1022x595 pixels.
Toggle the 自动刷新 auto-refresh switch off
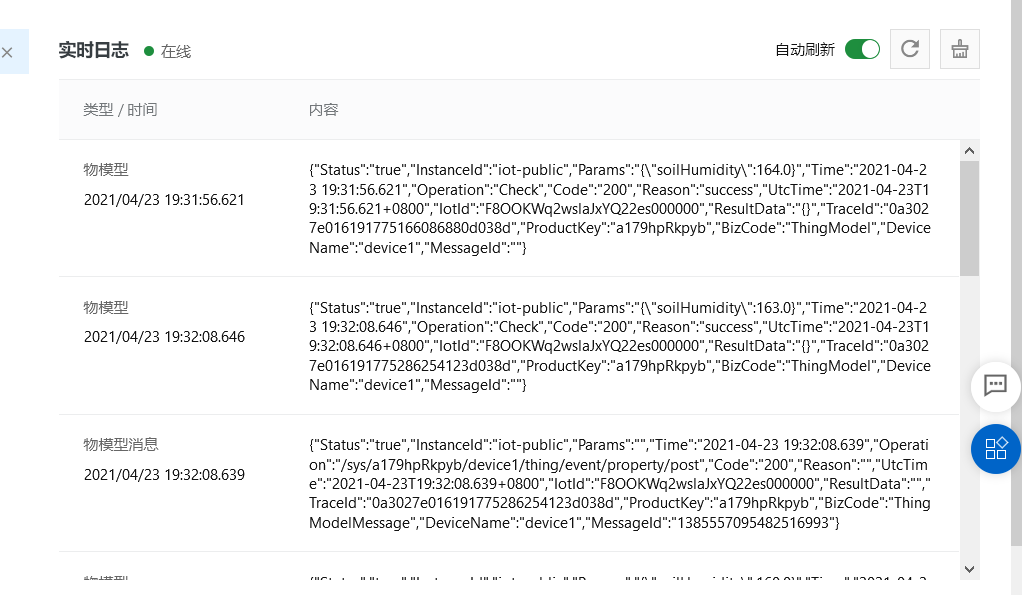point(862,50)
